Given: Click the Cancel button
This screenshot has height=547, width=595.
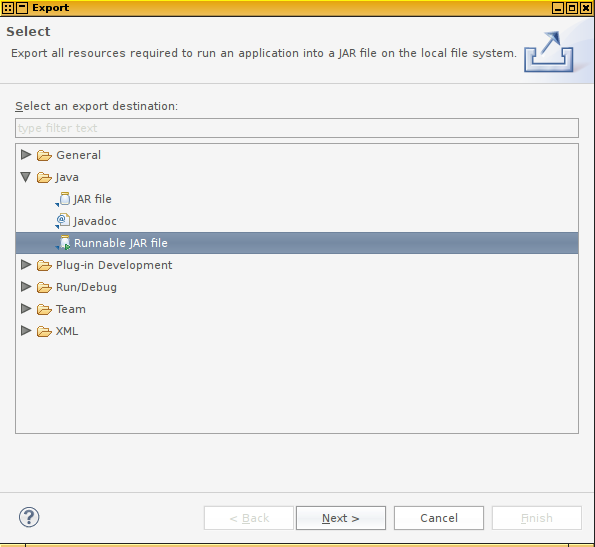Looking at the screenshot, I should coord(439,518).
